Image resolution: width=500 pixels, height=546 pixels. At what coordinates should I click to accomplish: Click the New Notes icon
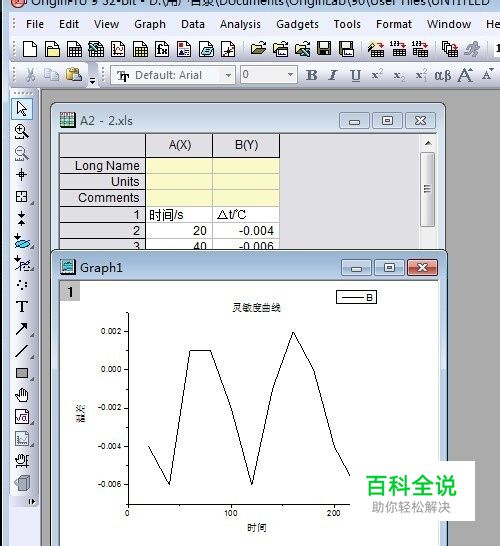pos(206,49)
